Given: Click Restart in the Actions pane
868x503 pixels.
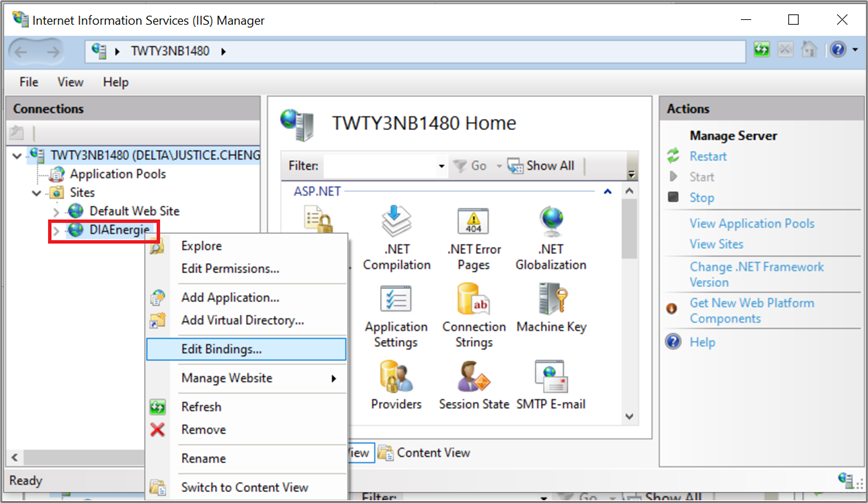Looking at the screenshot, I should (708, 156).
